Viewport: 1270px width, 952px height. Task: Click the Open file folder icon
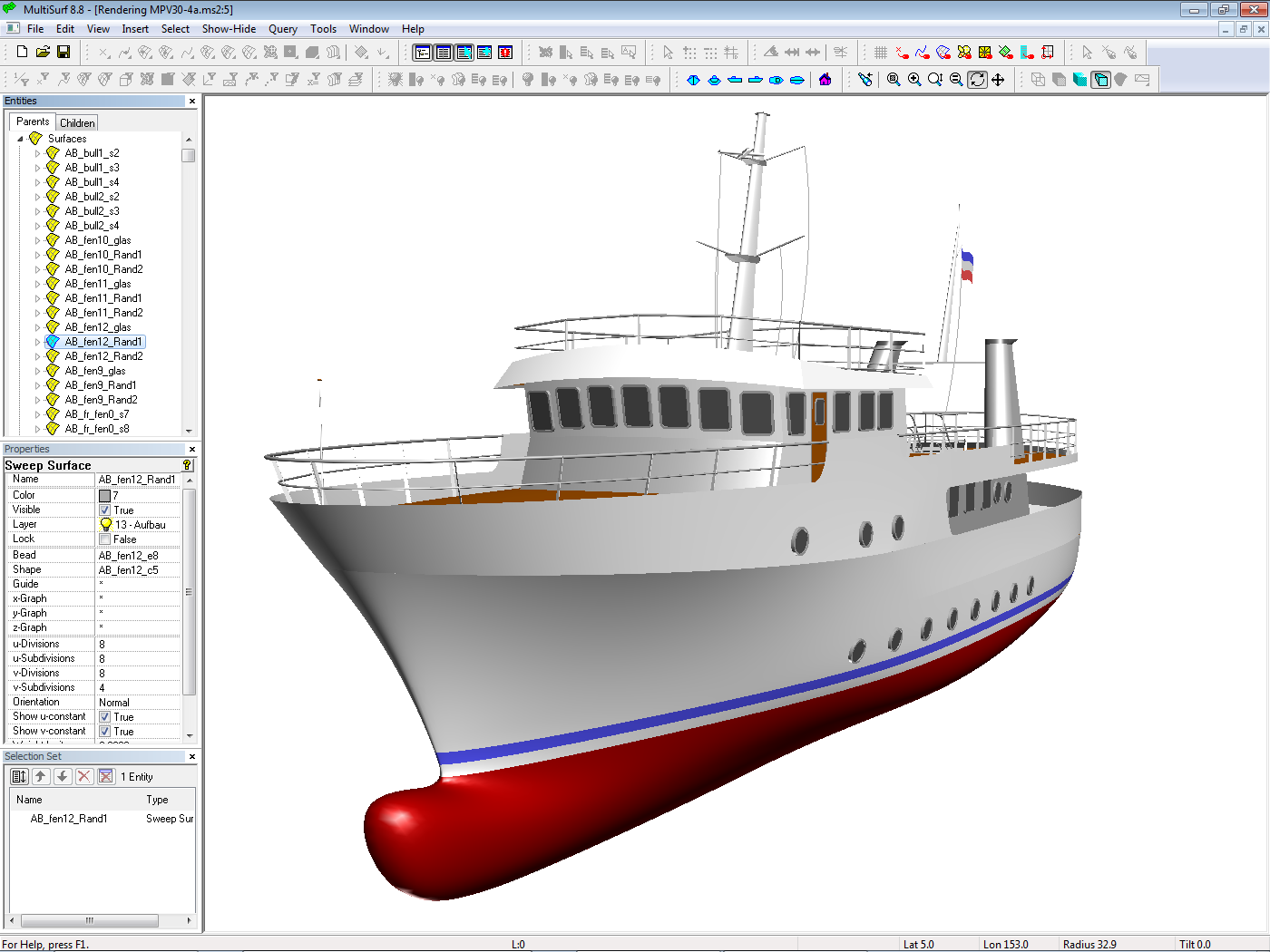pyautogui.click(x=43, y=53)
